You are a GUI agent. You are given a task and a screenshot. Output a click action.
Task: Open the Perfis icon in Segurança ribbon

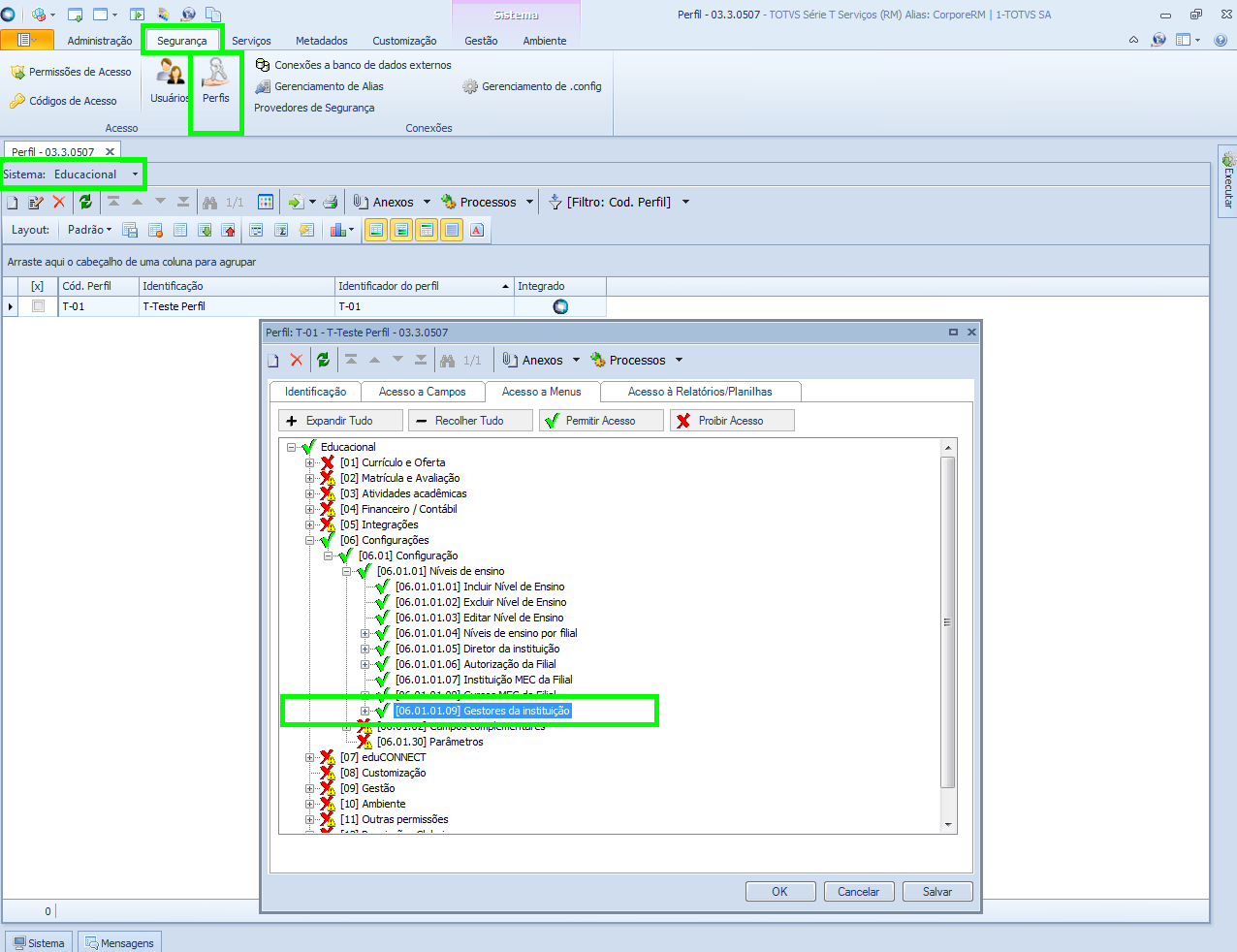pos(216,79)
